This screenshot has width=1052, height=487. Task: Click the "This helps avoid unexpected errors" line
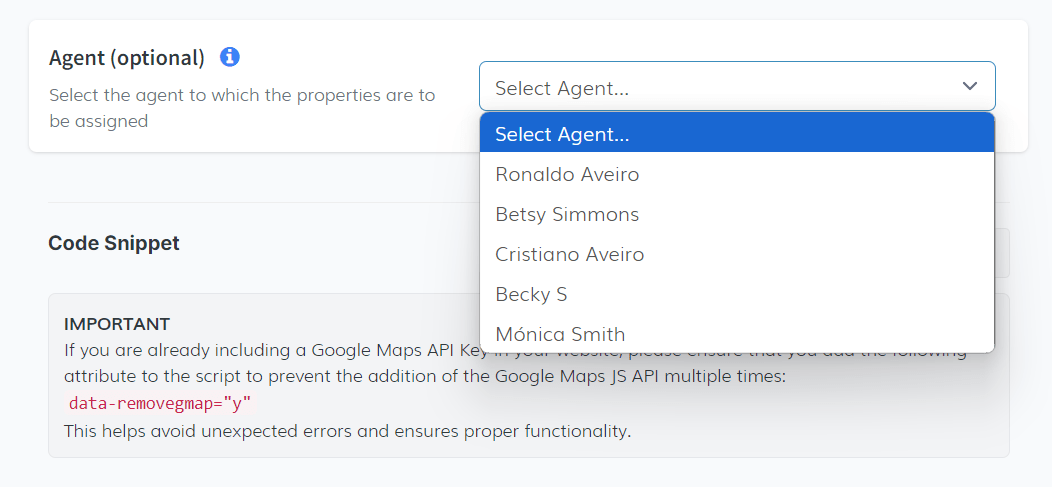tap(347, 431)
